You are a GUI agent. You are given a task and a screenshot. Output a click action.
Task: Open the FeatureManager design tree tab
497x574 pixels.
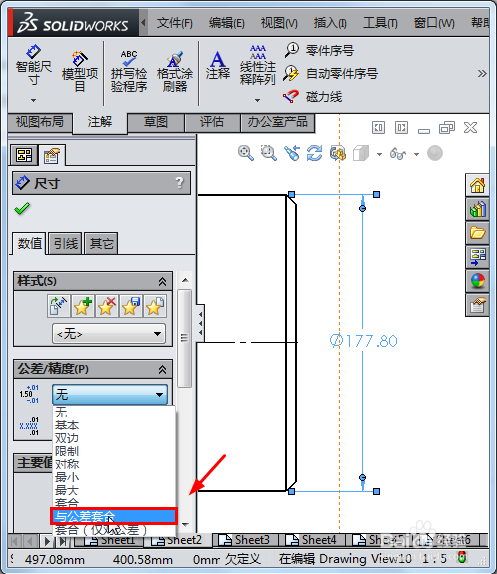24,155
